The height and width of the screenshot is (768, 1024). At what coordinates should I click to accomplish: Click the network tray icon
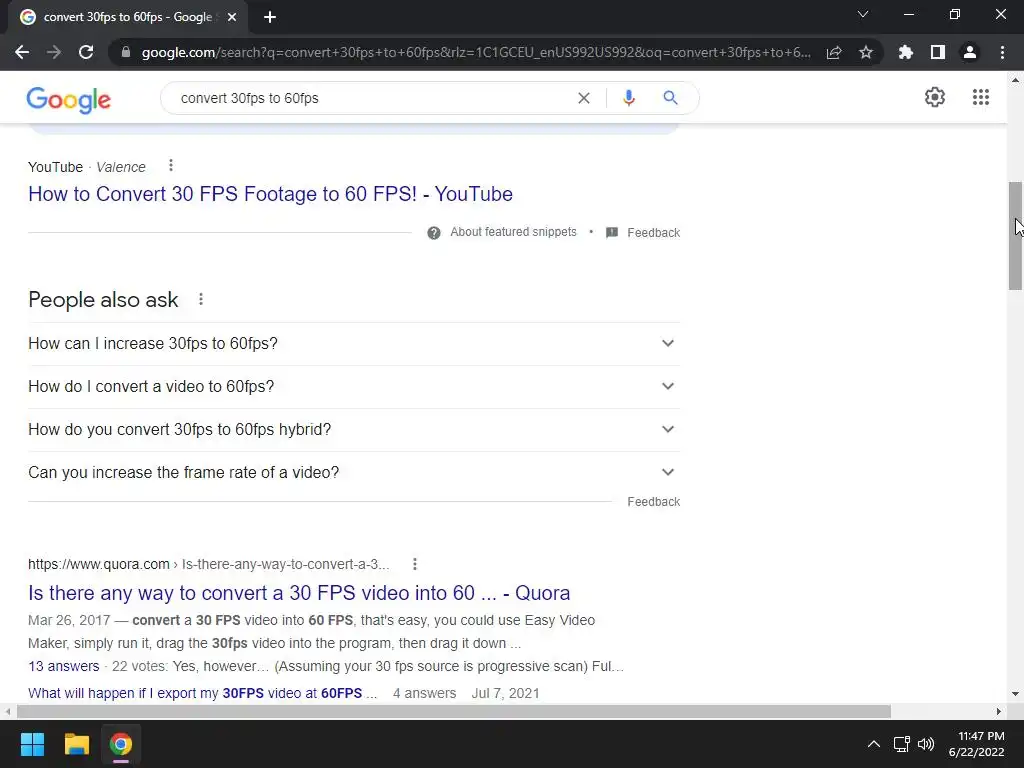(x=902, y=744)
